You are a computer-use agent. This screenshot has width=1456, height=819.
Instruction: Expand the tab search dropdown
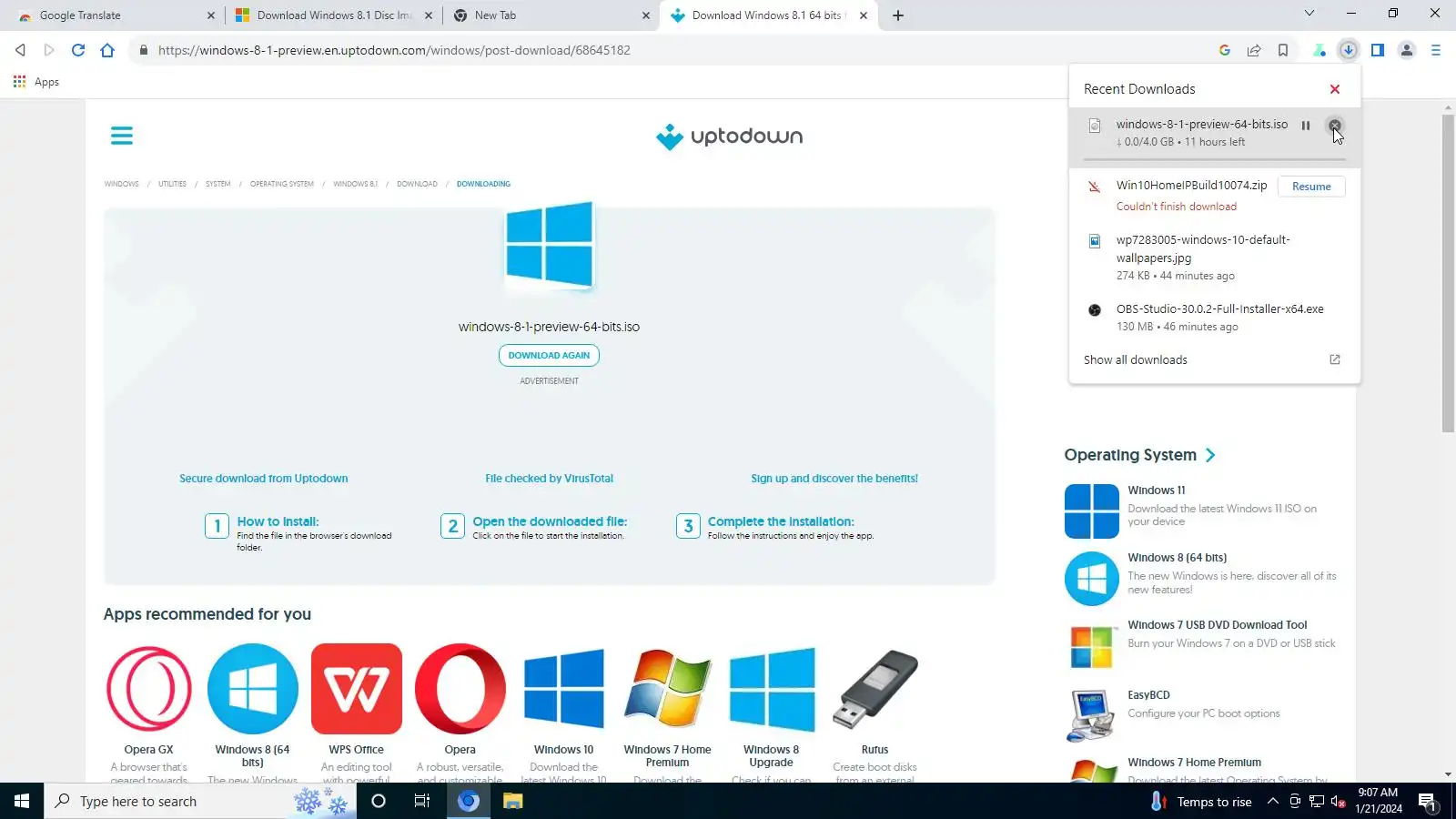[1309, 14]
